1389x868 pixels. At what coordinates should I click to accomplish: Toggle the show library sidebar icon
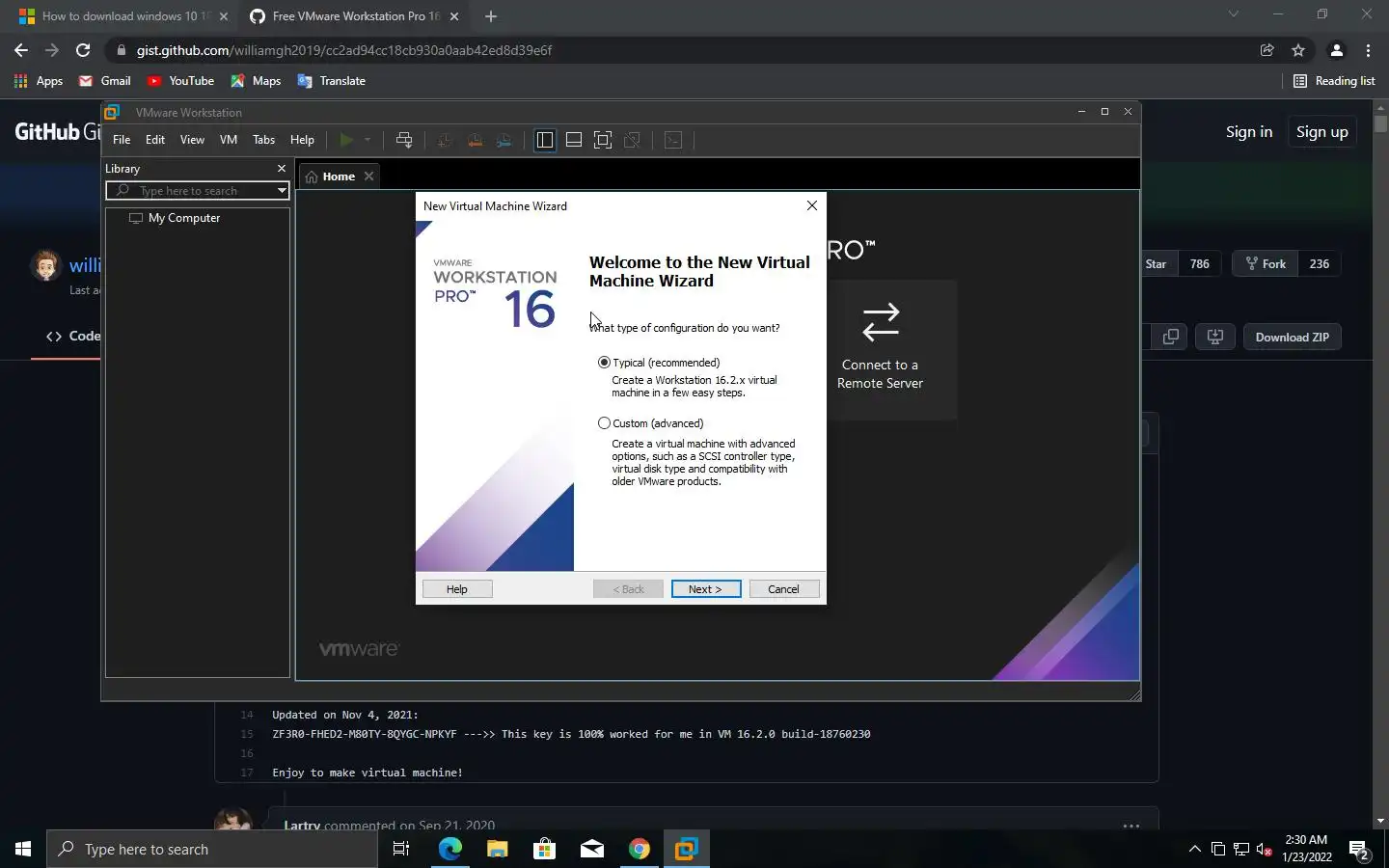pyautogui.click(x=545, y=140)
